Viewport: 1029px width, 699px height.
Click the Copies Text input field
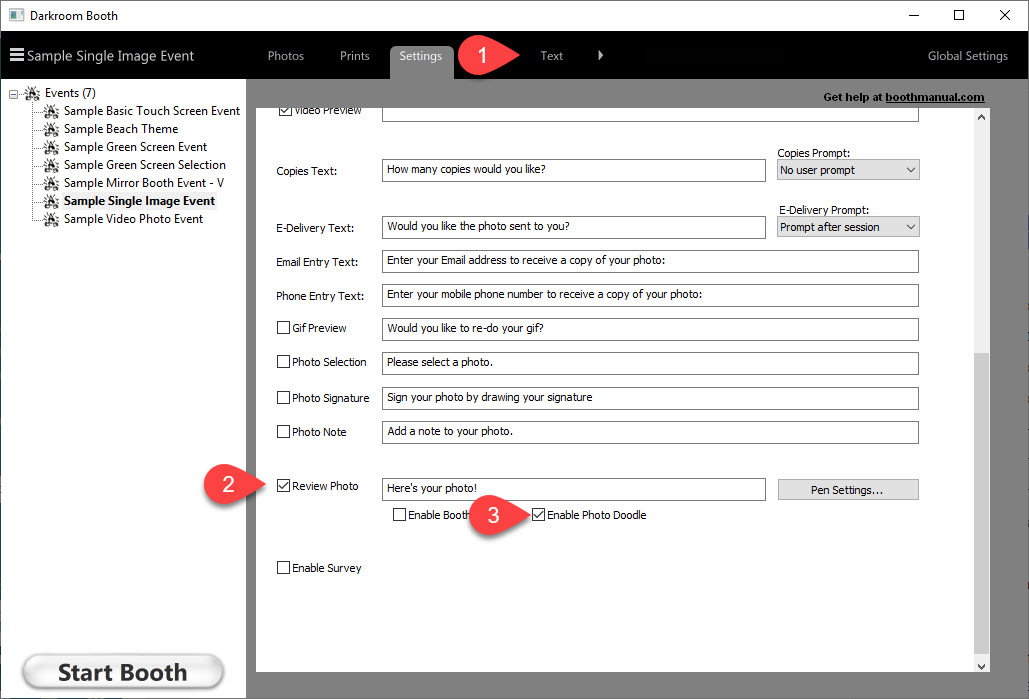click(x=574, y=170)
